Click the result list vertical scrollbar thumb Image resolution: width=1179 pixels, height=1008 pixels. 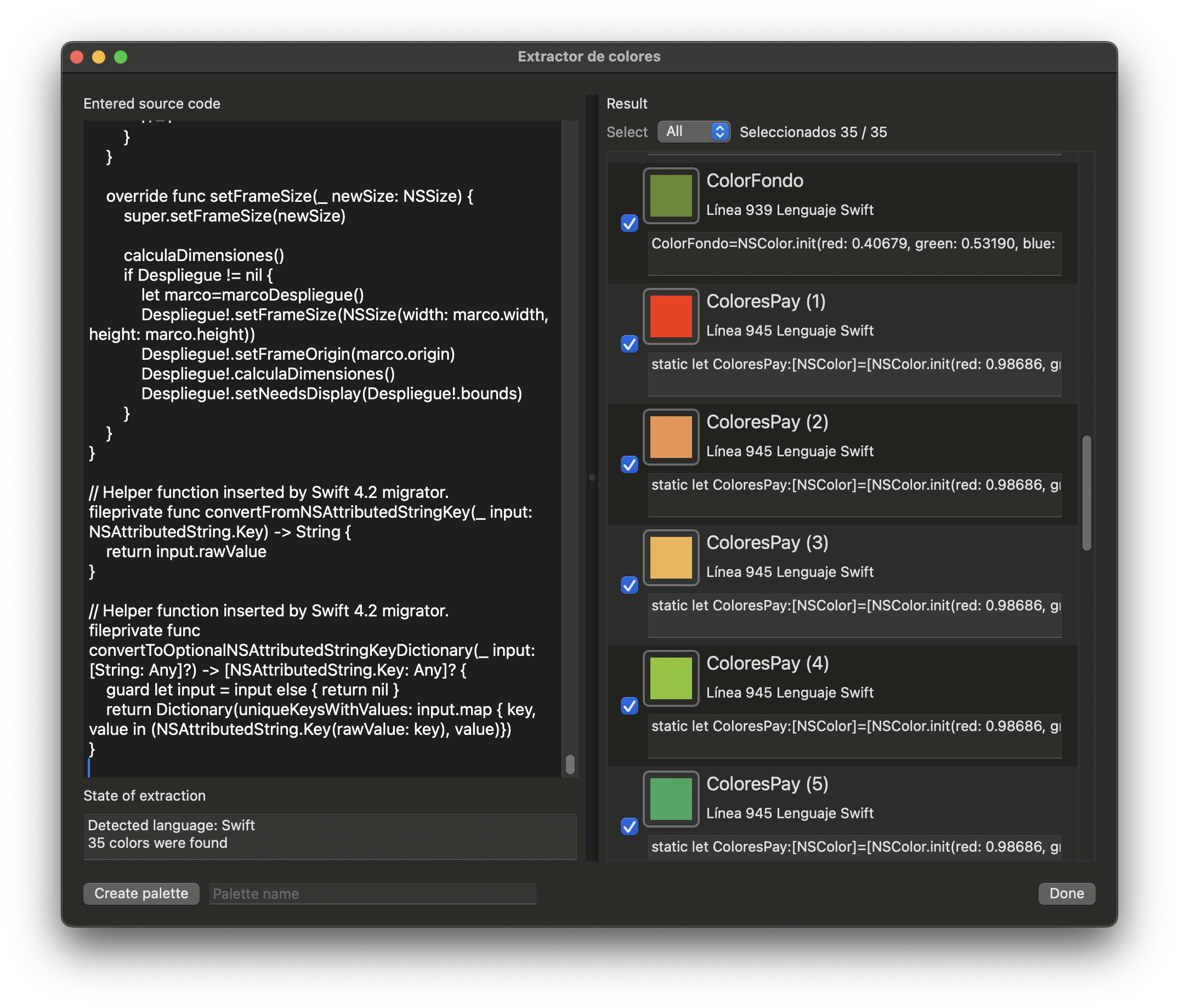(x=1086, y=493)
